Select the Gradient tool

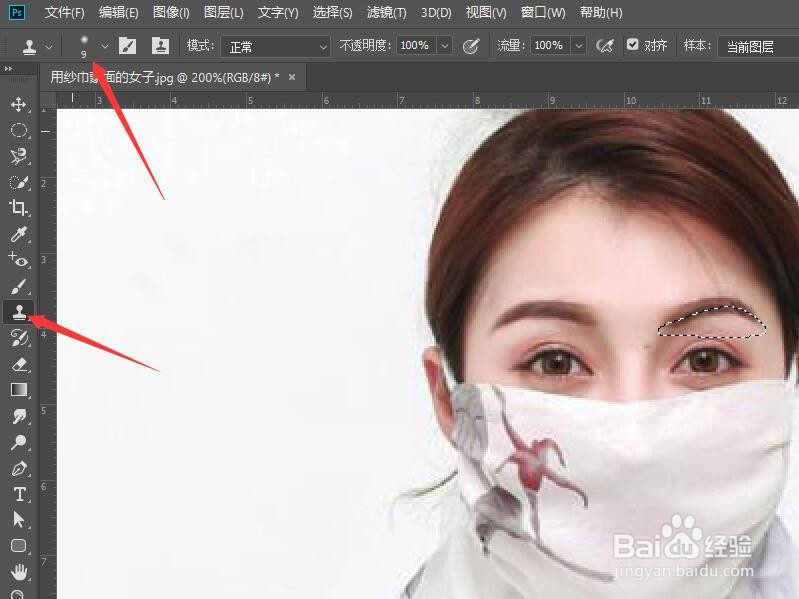coord(19,390)
